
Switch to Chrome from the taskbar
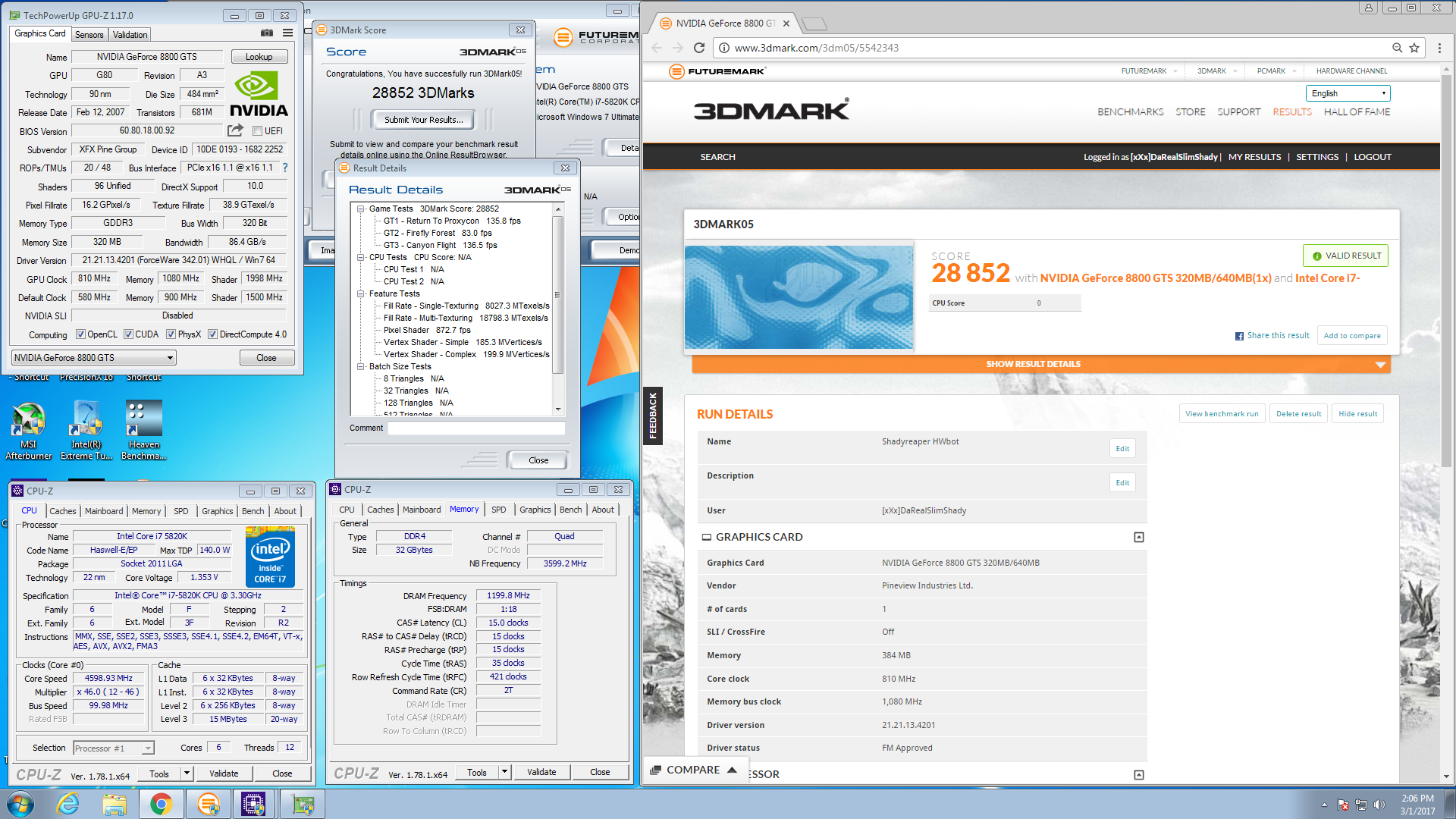point(161,804)
